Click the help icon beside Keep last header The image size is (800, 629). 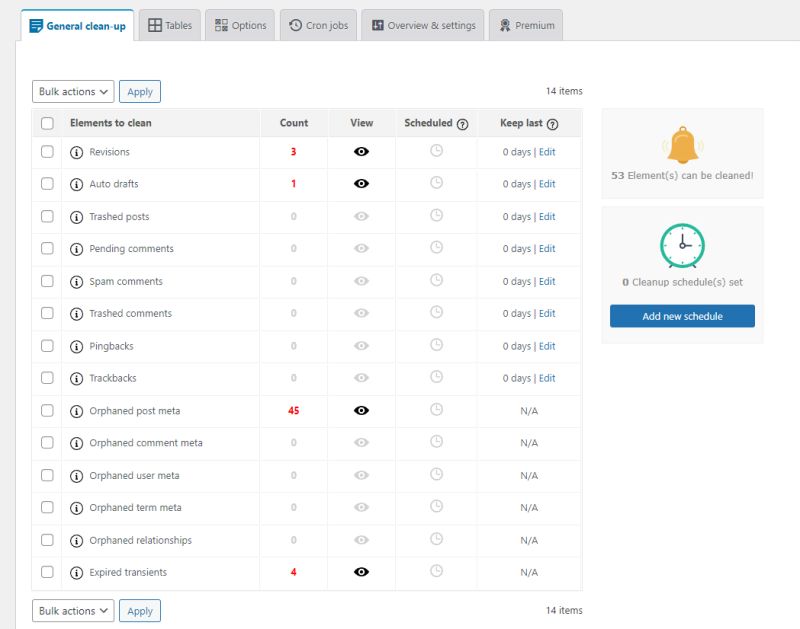(553, 122)
